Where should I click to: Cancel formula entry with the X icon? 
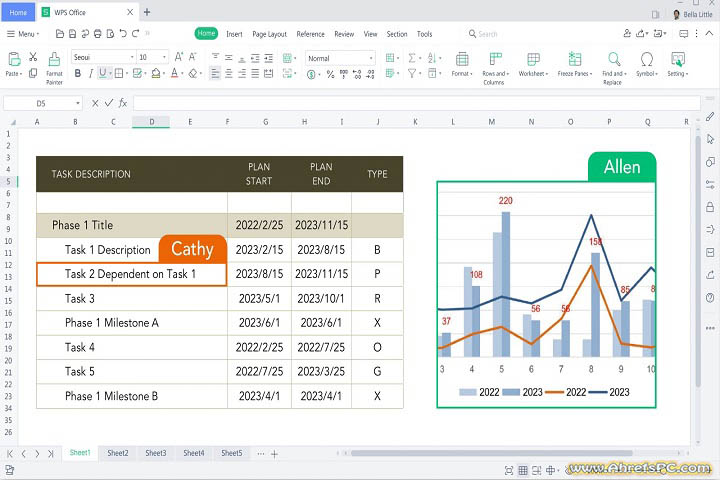95,103
